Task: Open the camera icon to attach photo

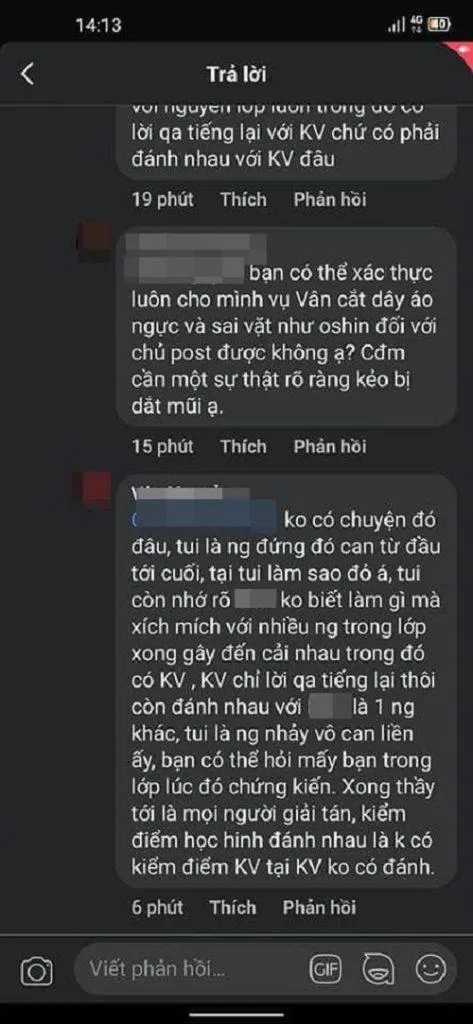Action: 37,972
